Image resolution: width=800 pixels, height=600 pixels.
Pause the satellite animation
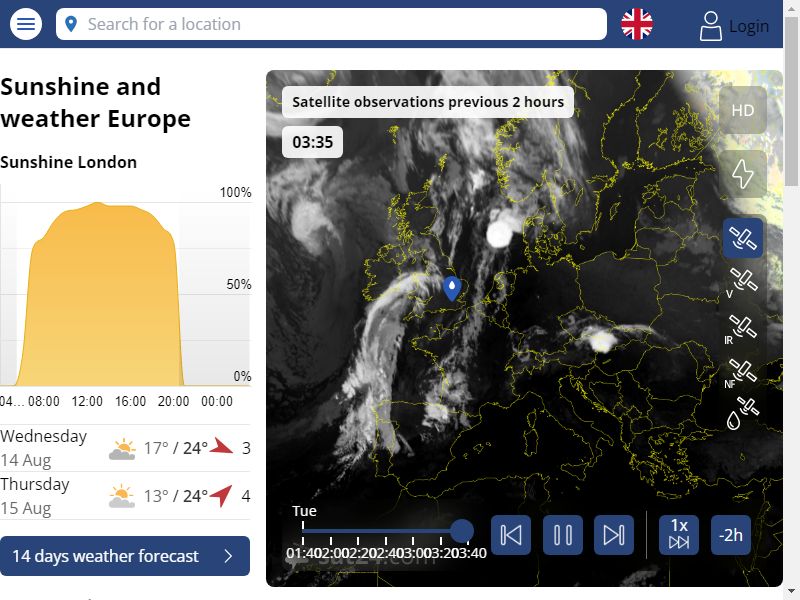[563, 535]
